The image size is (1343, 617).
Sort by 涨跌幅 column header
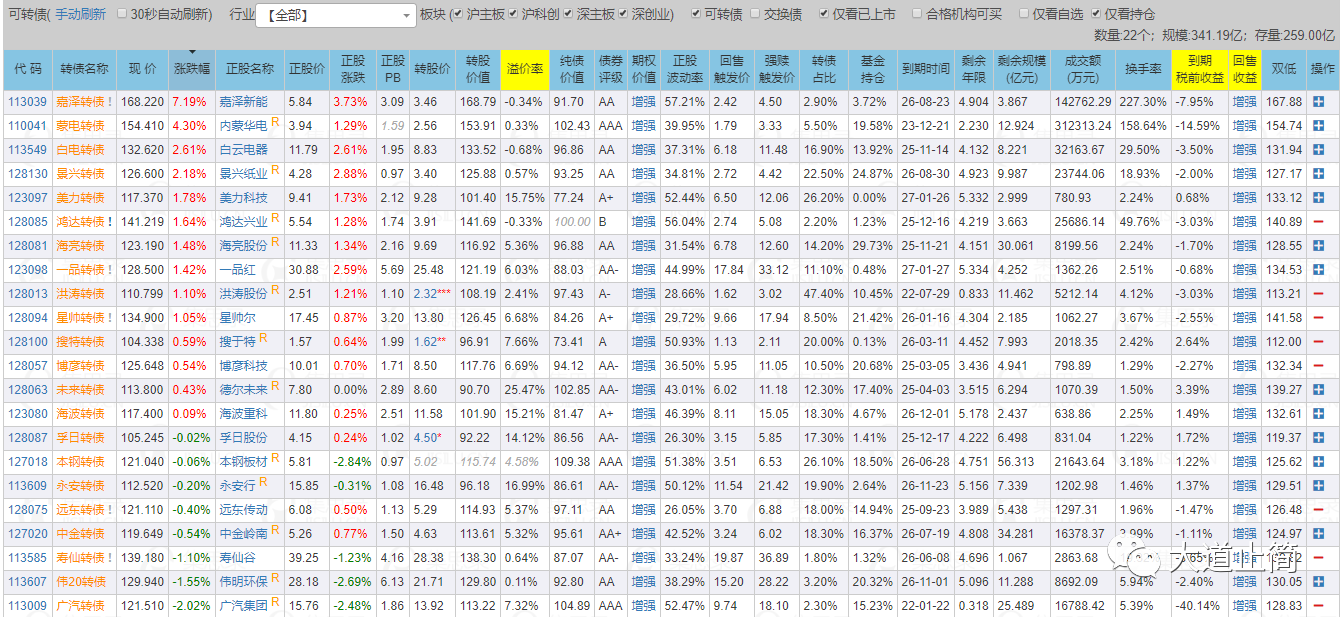[191, 69]
